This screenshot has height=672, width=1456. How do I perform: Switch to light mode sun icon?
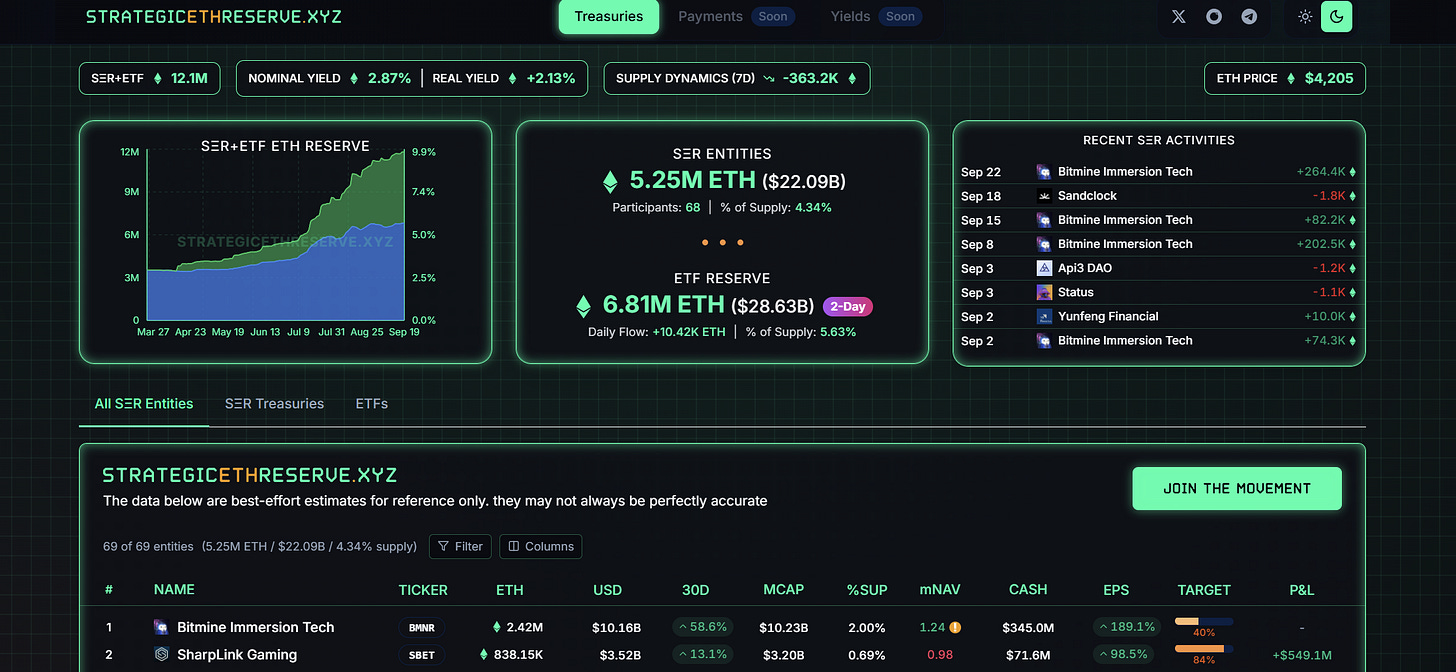[x=1305, y=16]
